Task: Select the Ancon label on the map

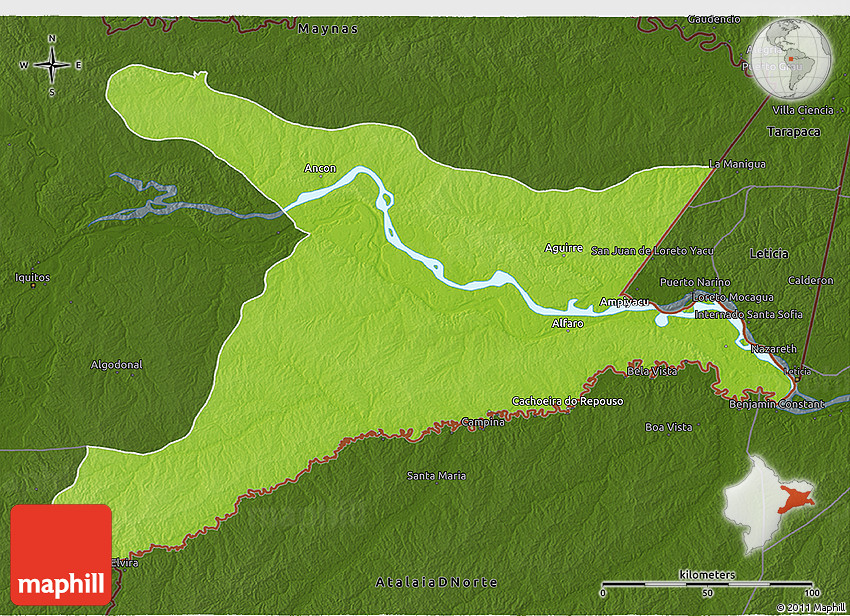Action: coord(320,168)
